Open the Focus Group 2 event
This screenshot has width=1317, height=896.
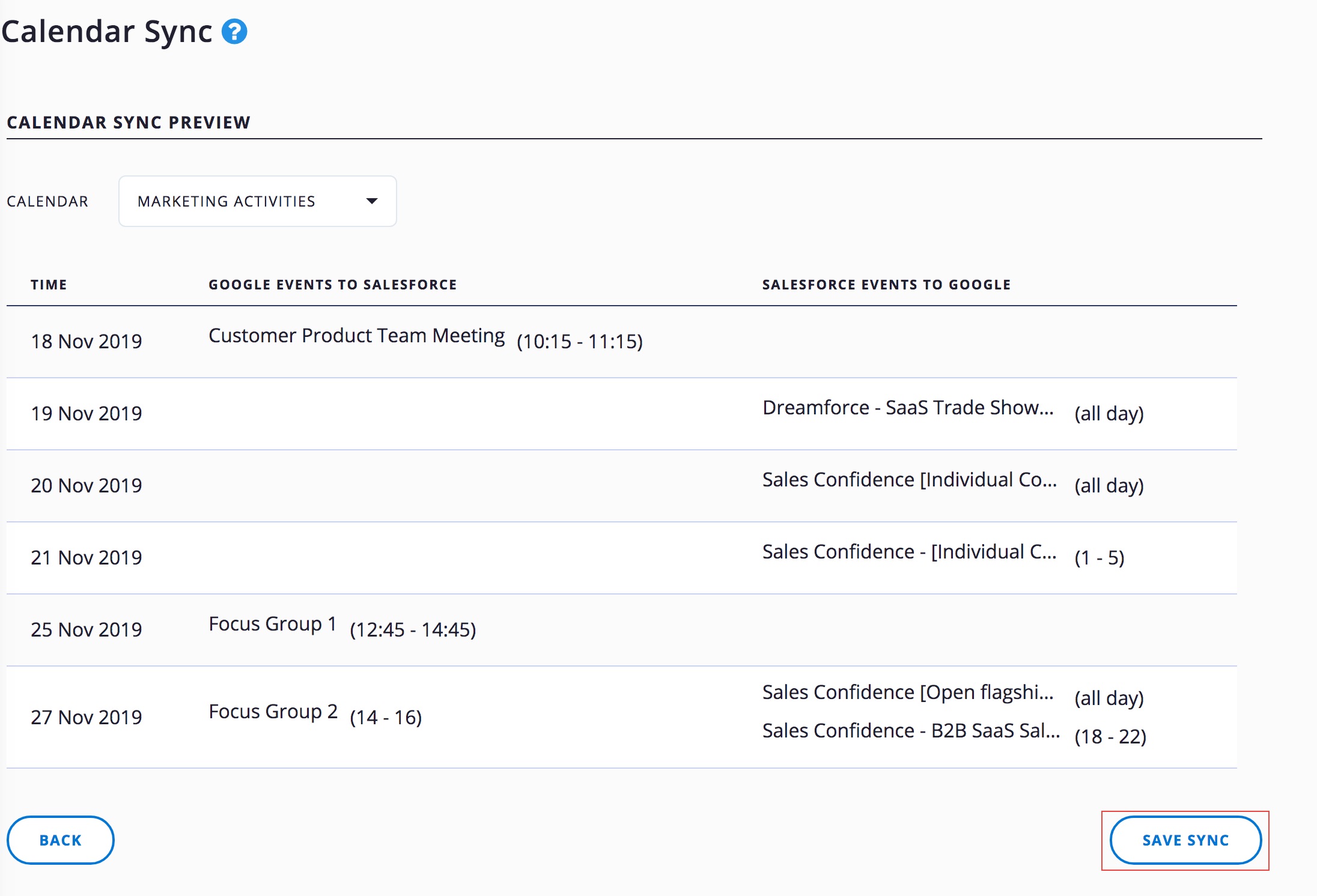[x=273, y=712]
